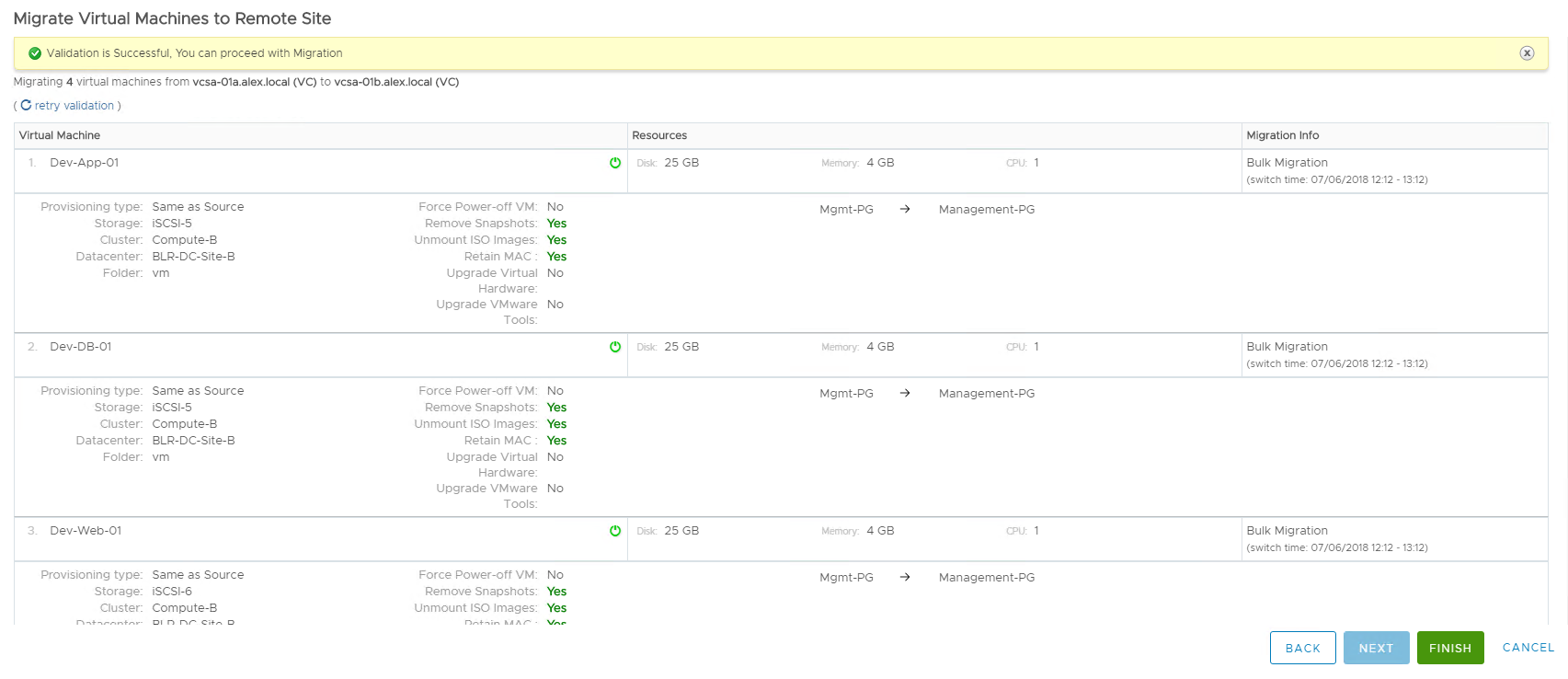Click the retry validation link
This screenshot has width=1568, height=679.
click(74, 106)
